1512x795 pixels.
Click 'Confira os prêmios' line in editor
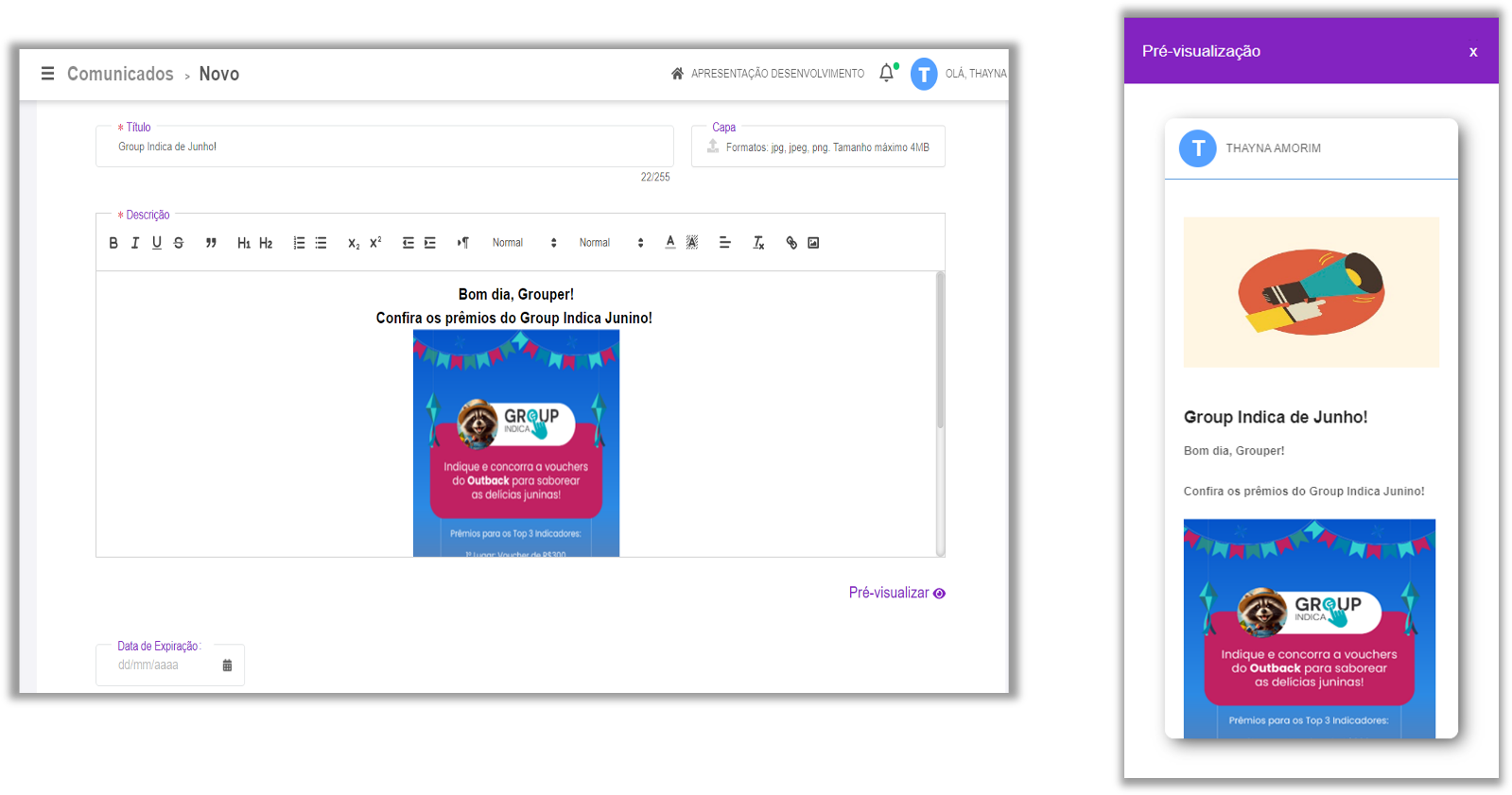coord(514,318)
